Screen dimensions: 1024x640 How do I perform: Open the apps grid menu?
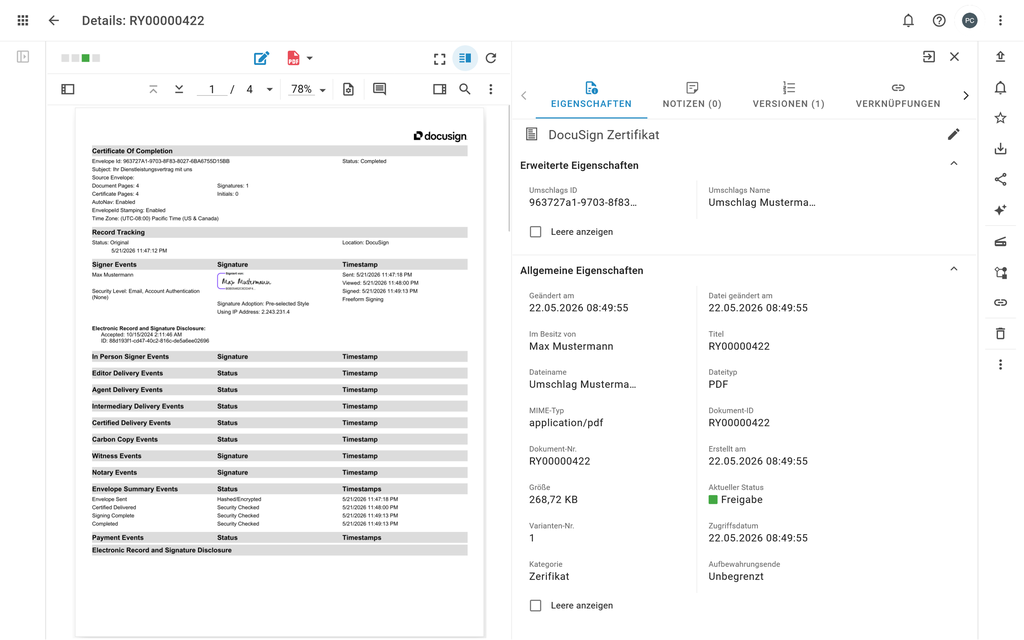(x=23, y=20)
